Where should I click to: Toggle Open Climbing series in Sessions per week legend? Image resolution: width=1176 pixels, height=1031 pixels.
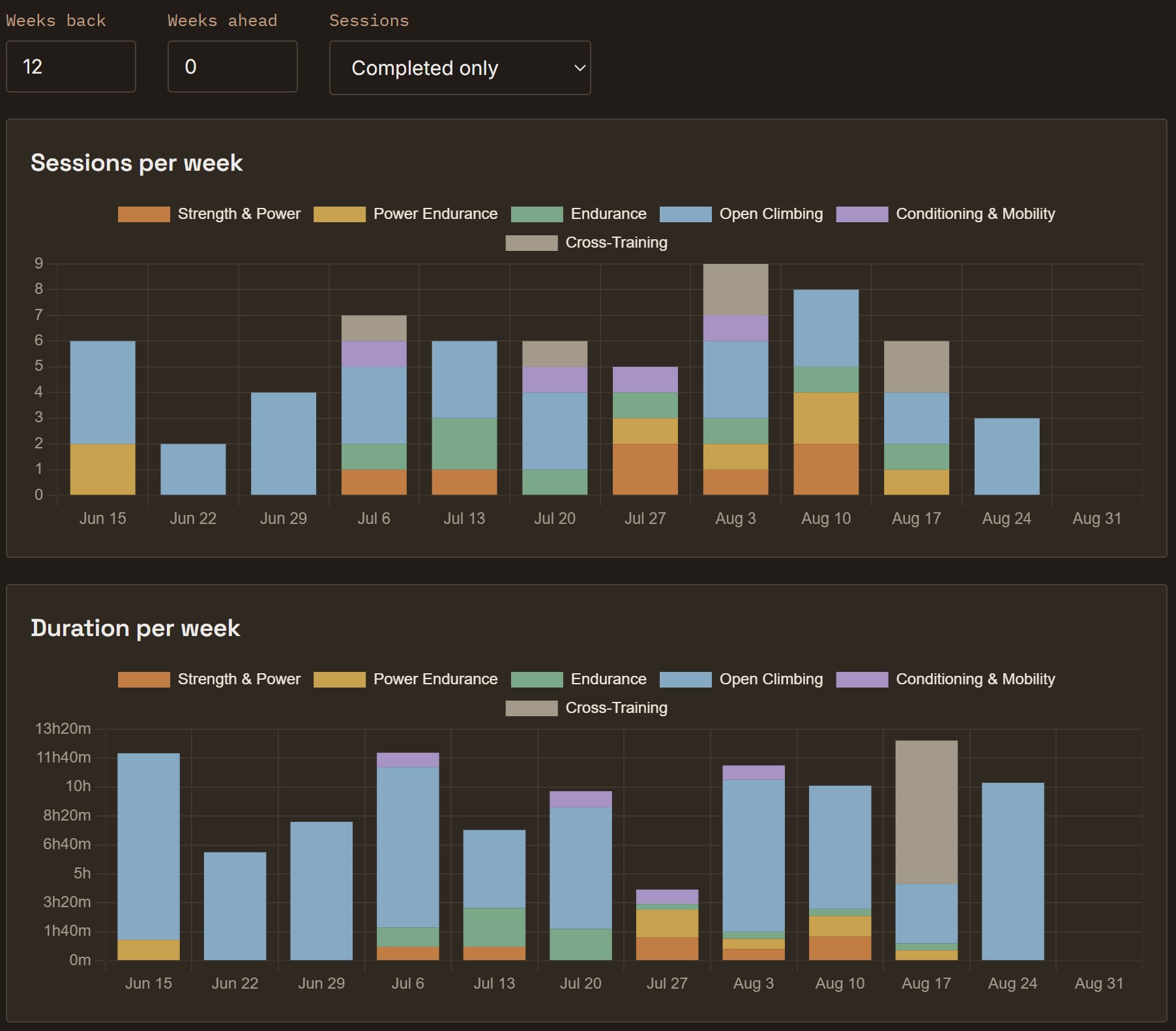tap(741, 214)
